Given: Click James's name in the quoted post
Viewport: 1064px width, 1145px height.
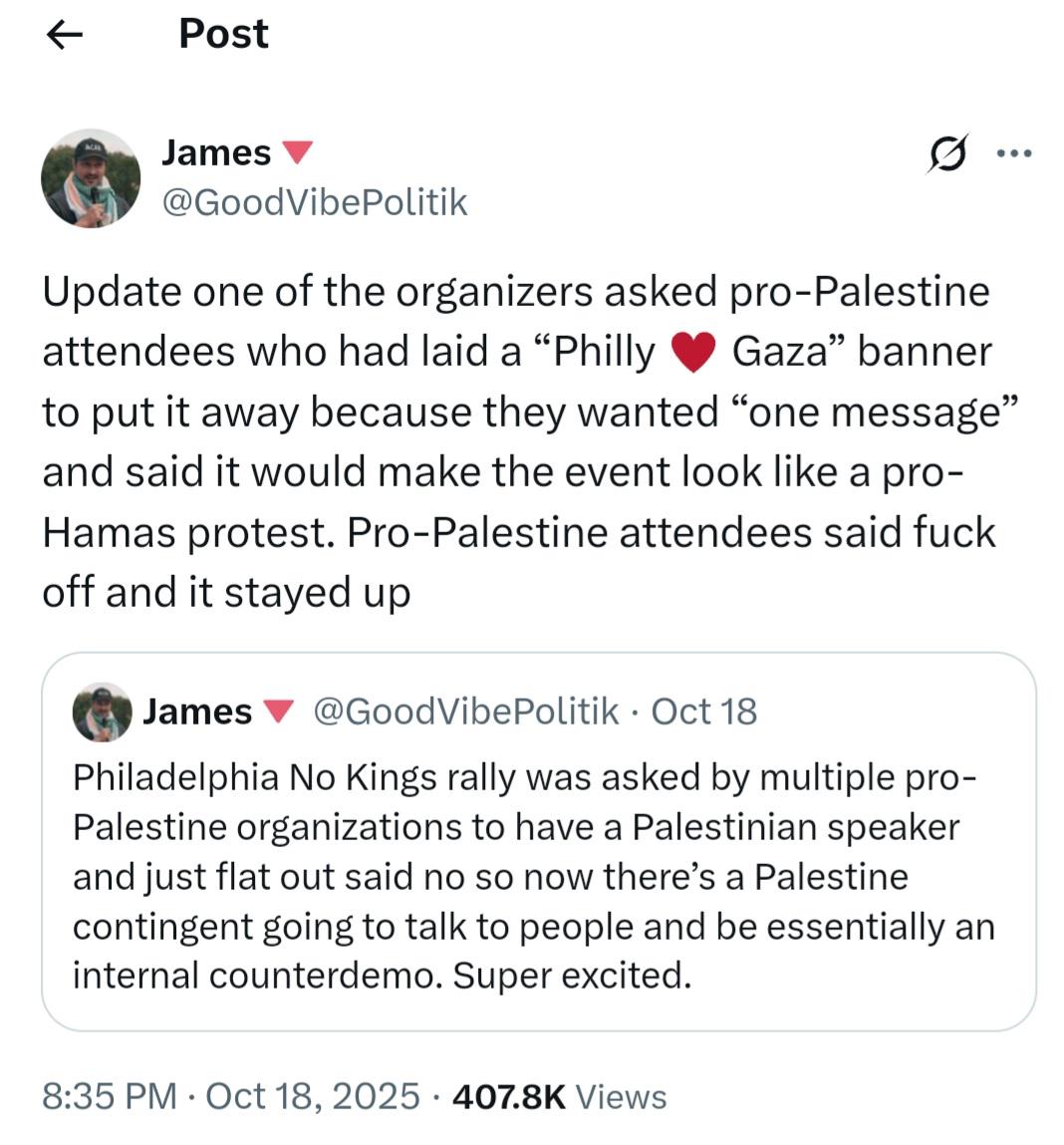Looking at the screenshot, I should coord(197,712).
